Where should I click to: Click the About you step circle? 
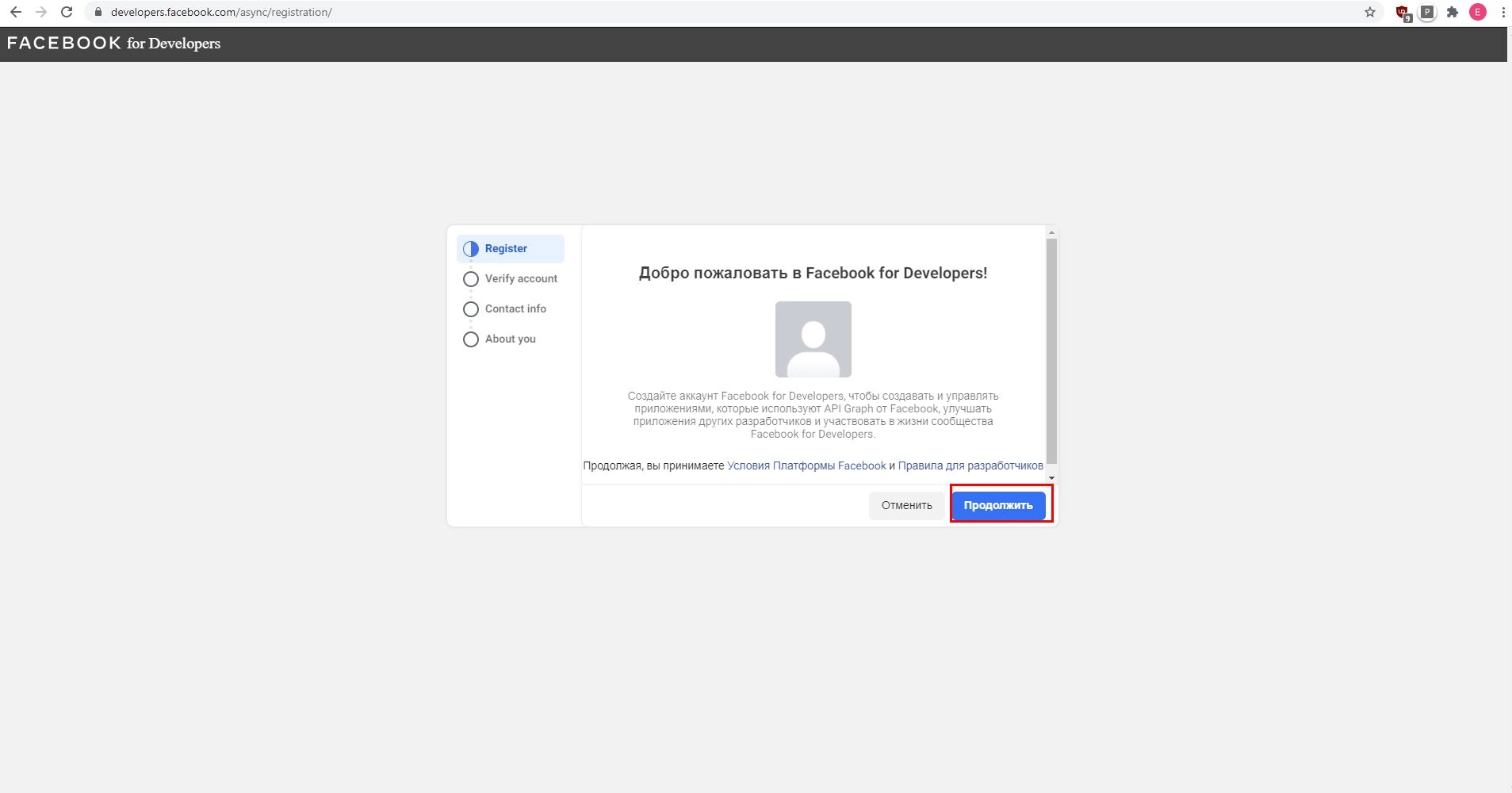coord(471,339)
